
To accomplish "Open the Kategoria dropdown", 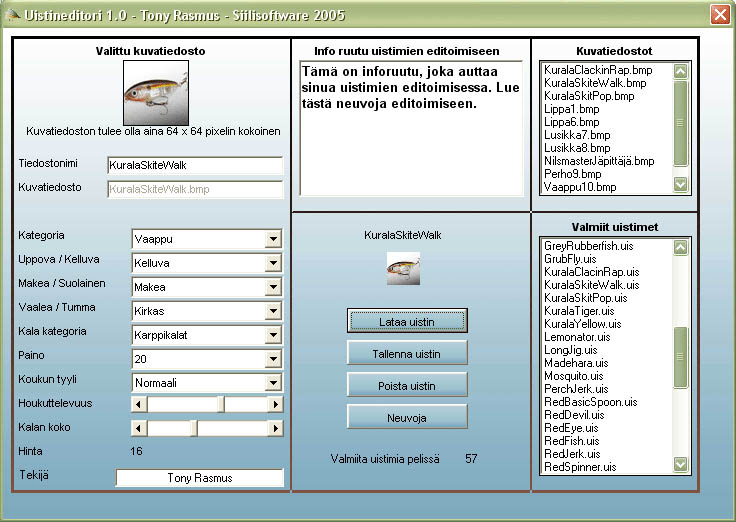I will [x=273, y=239].
